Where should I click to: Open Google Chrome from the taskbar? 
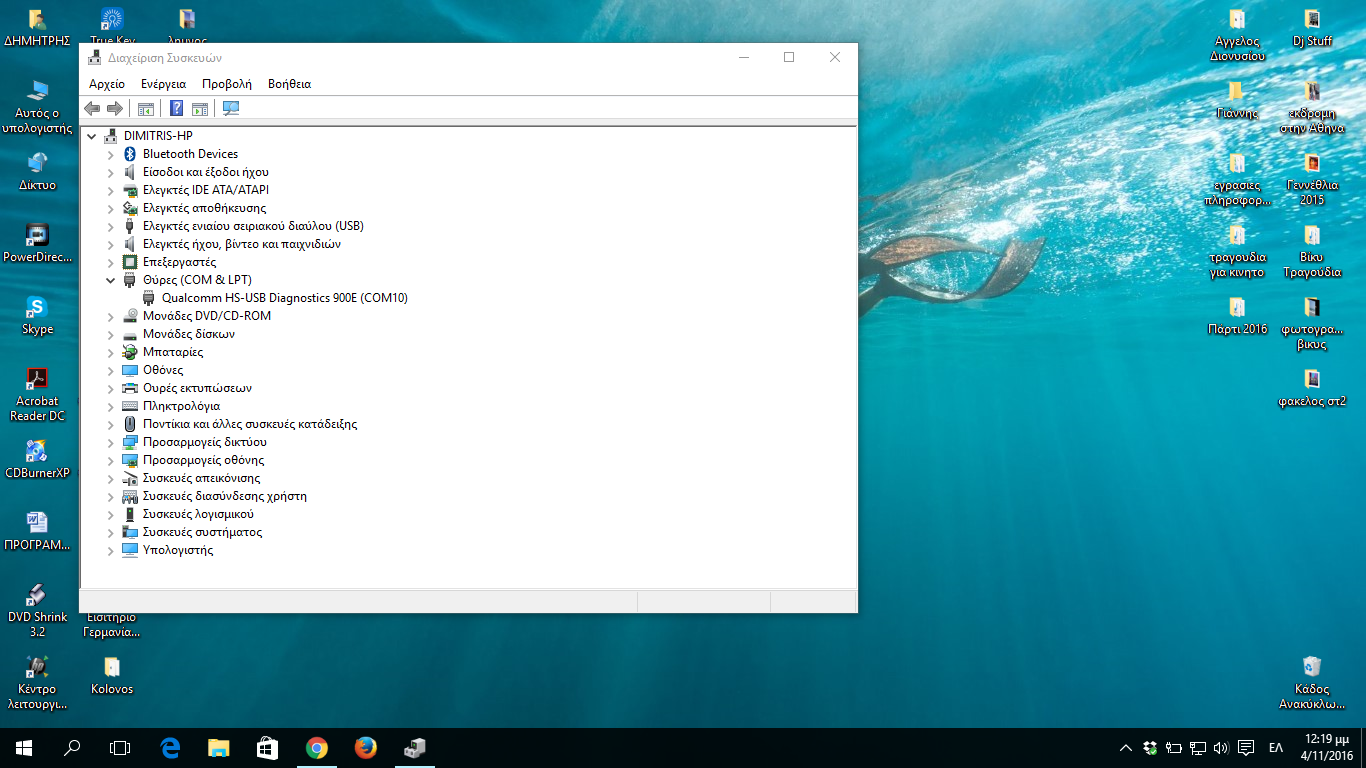pos(317,748)
